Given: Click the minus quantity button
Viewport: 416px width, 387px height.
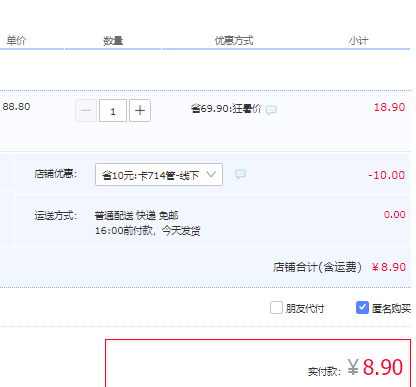Looking at the screenshot, I should click(86, 110).
